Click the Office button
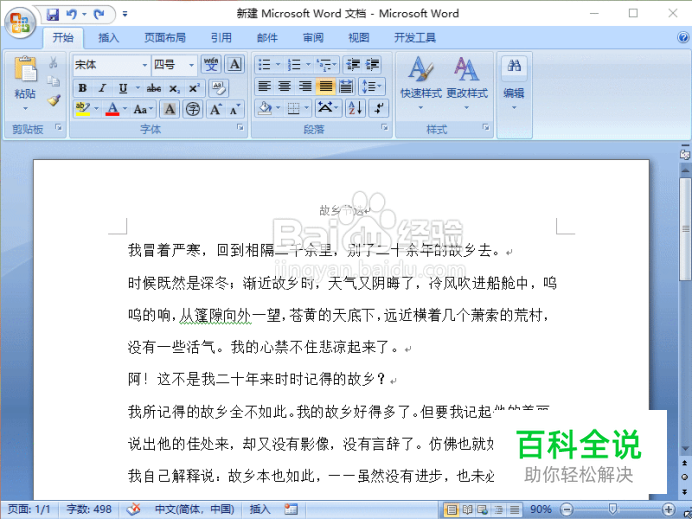 pos(20,23)
